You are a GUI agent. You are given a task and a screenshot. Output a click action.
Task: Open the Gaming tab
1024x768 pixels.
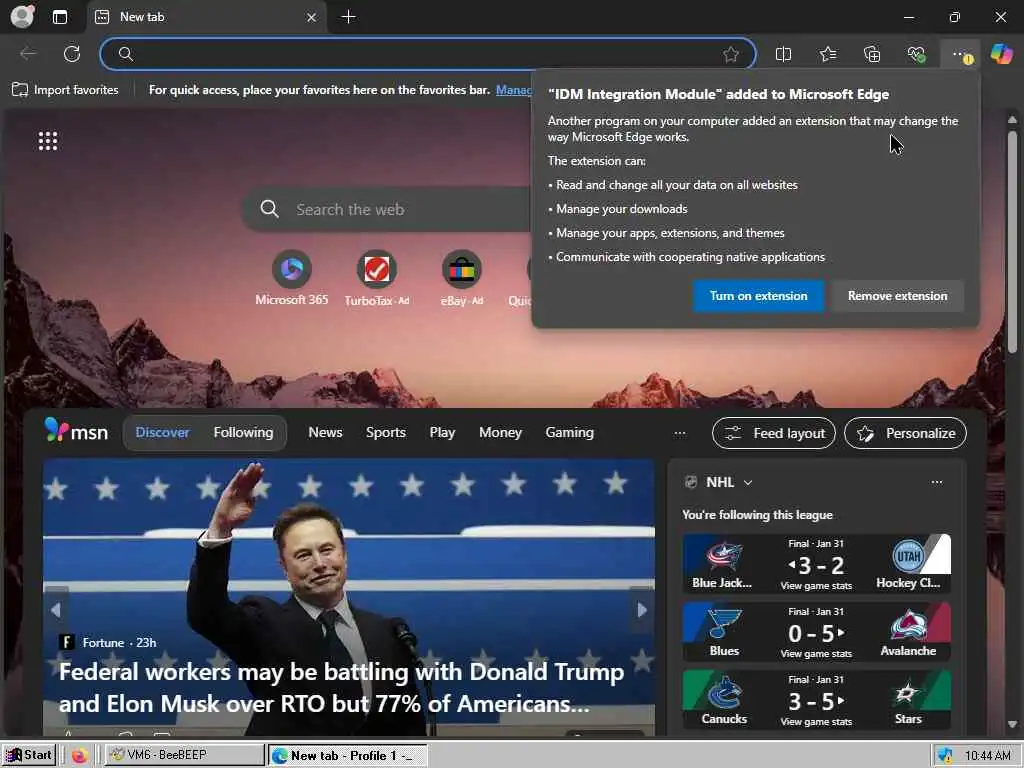[x=569, y=432]
